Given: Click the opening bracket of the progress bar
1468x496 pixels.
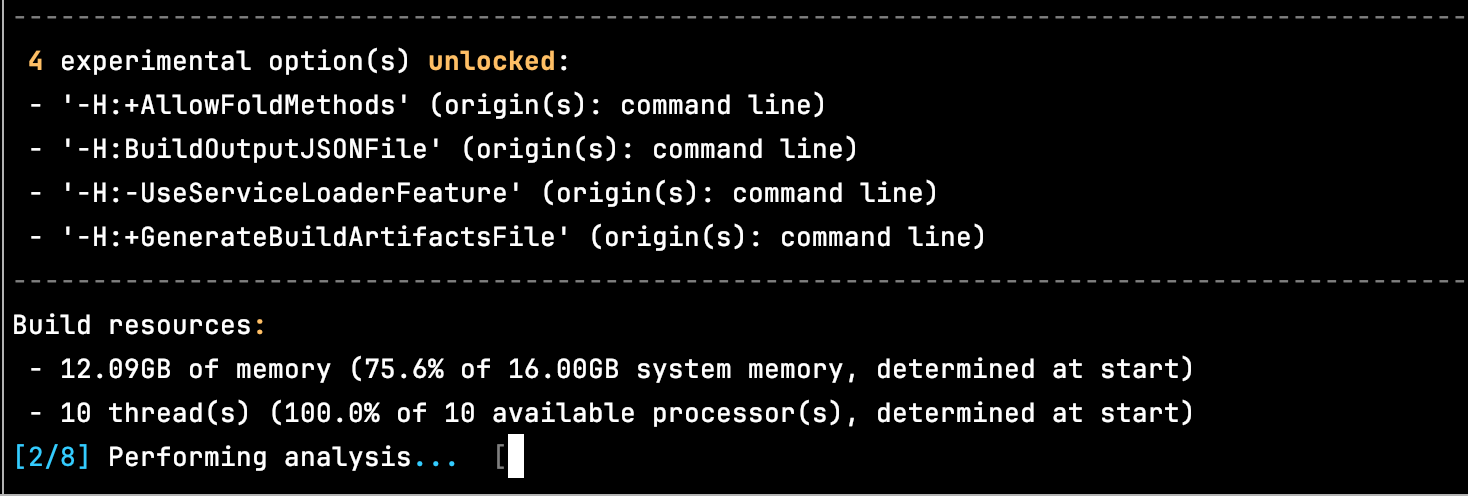Looking at the screenshot, I should tap(499, 457).
